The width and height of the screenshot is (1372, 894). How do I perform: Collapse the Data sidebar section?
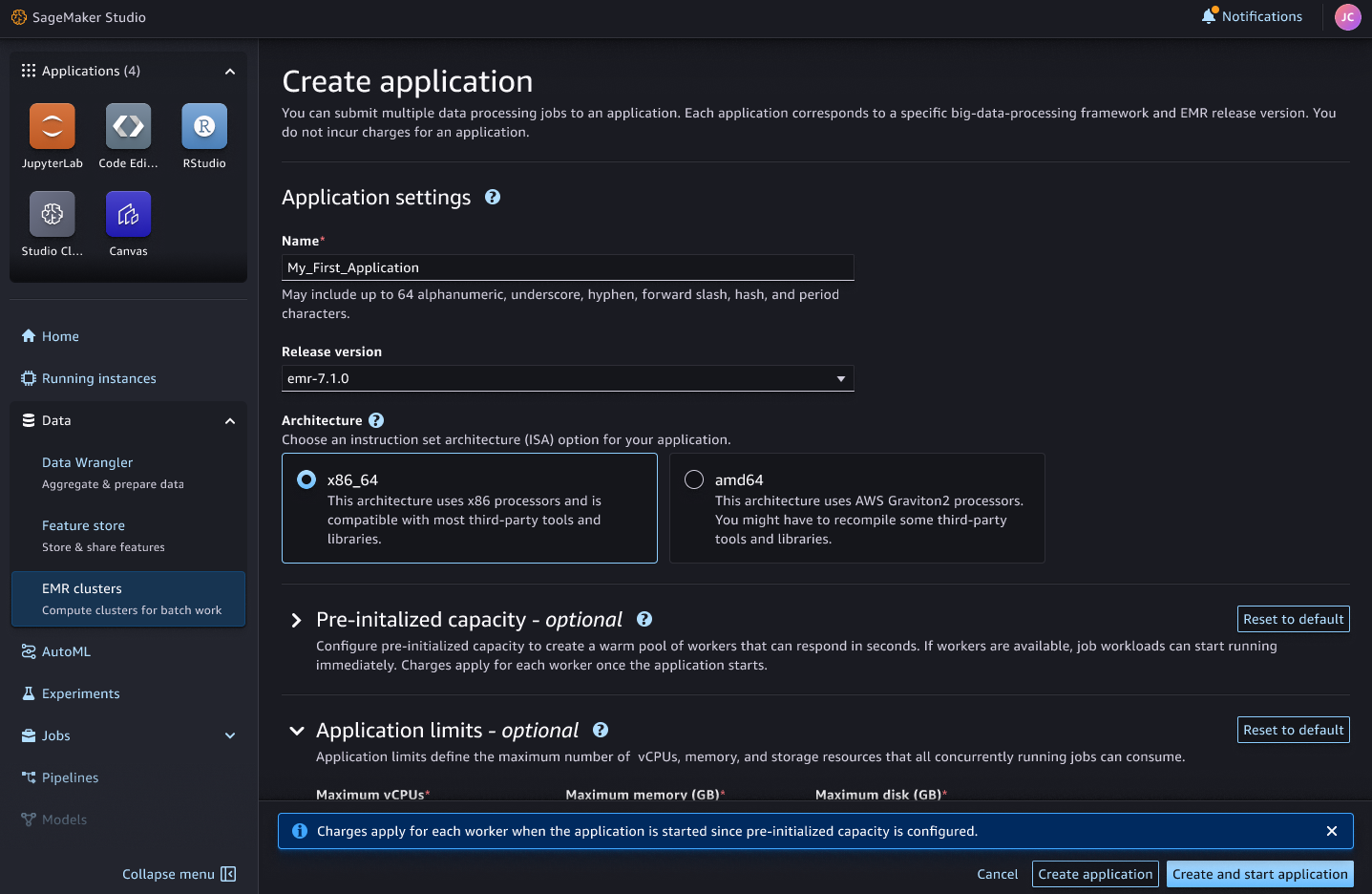click(x=229, y=420)
